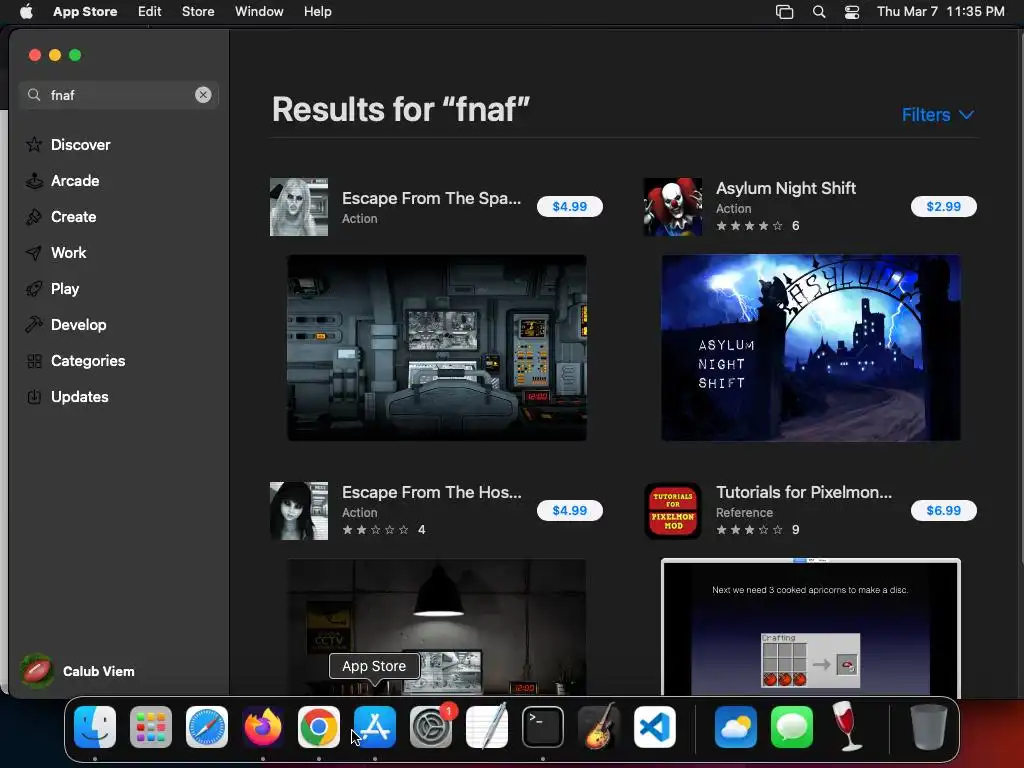Open the Discover section star icon
This screenshot has height=768, width=1024.
(x=34, y=145)
